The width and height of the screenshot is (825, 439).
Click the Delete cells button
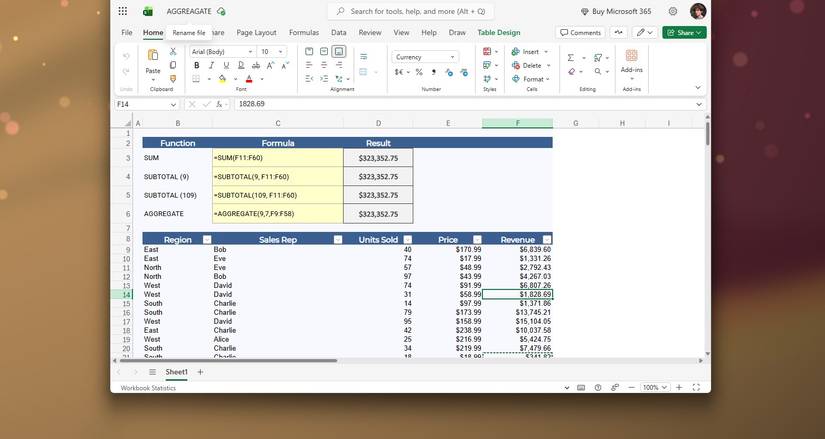click(x=531, y=65)
